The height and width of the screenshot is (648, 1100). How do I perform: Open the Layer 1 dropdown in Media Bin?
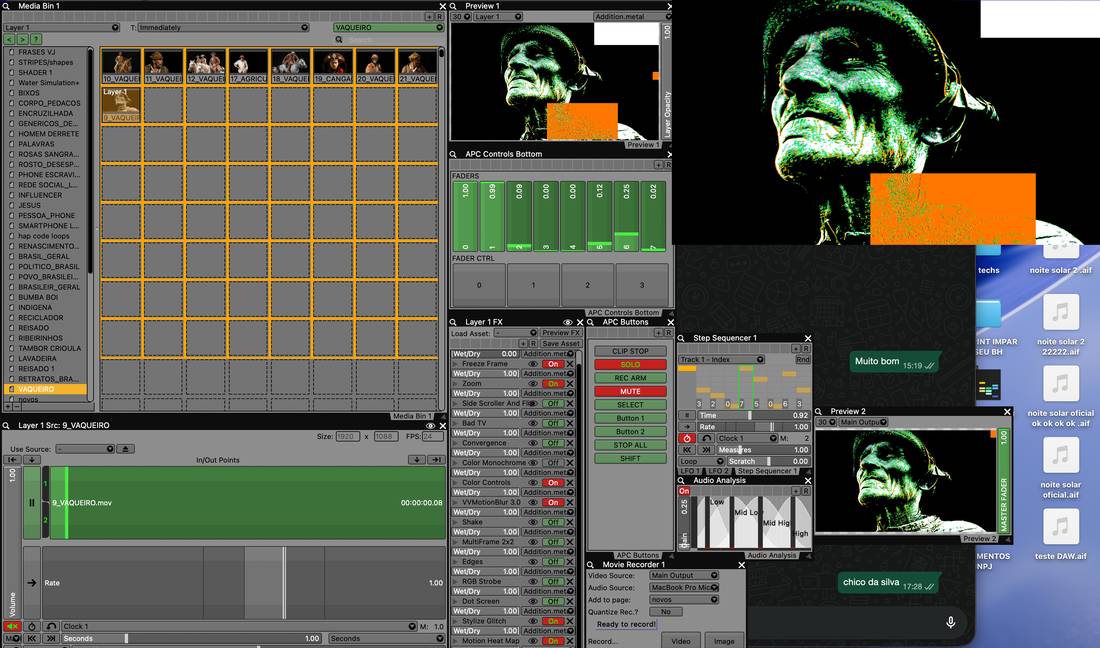pyautogui.click(x=62, y=27)
